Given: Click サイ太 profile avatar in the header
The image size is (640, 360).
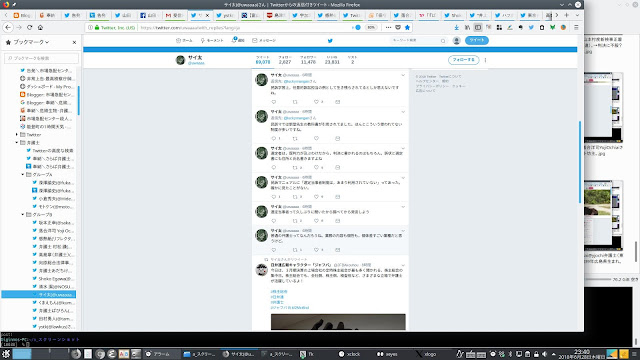Looking at the screenshot, I should 180,60.
